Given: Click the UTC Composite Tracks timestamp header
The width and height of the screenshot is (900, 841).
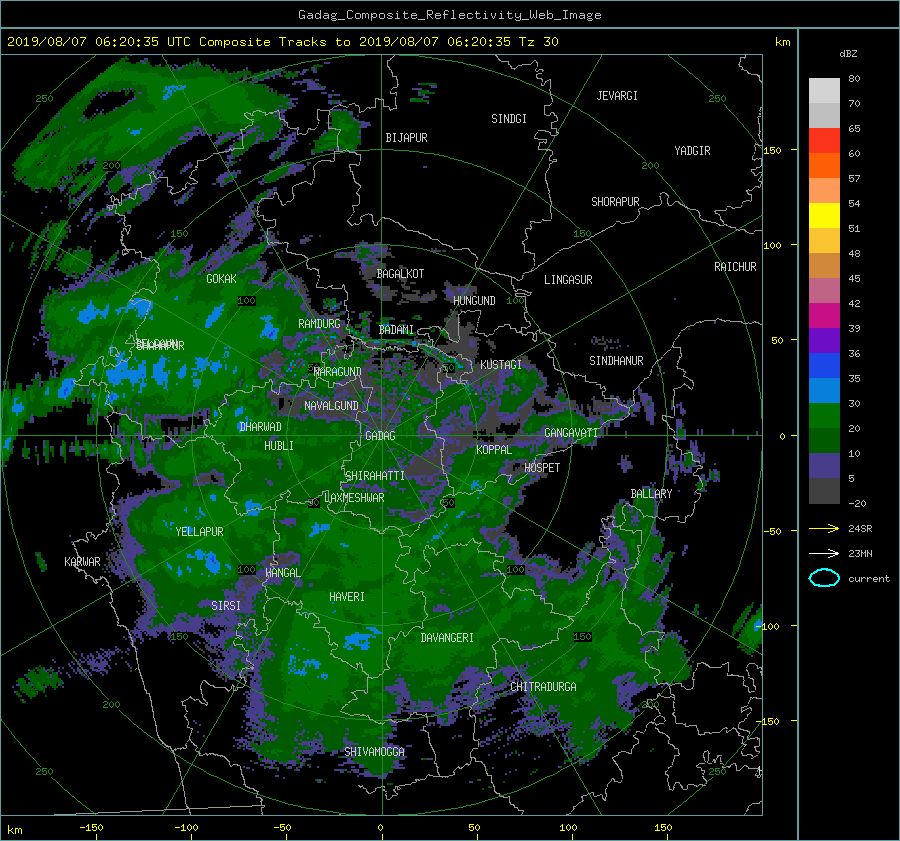Looking at the screenshot, I should (x=282, y=42).
